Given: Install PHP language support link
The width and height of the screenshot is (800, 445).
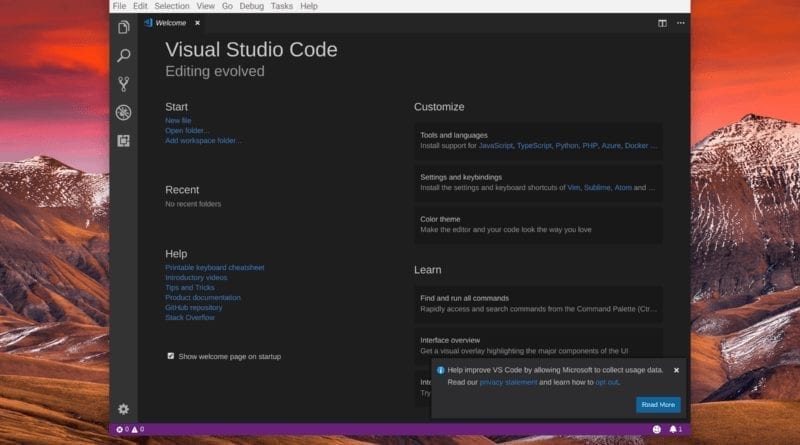Looking at the screenshot, I should pyautogui.click(x=590, y=145).
